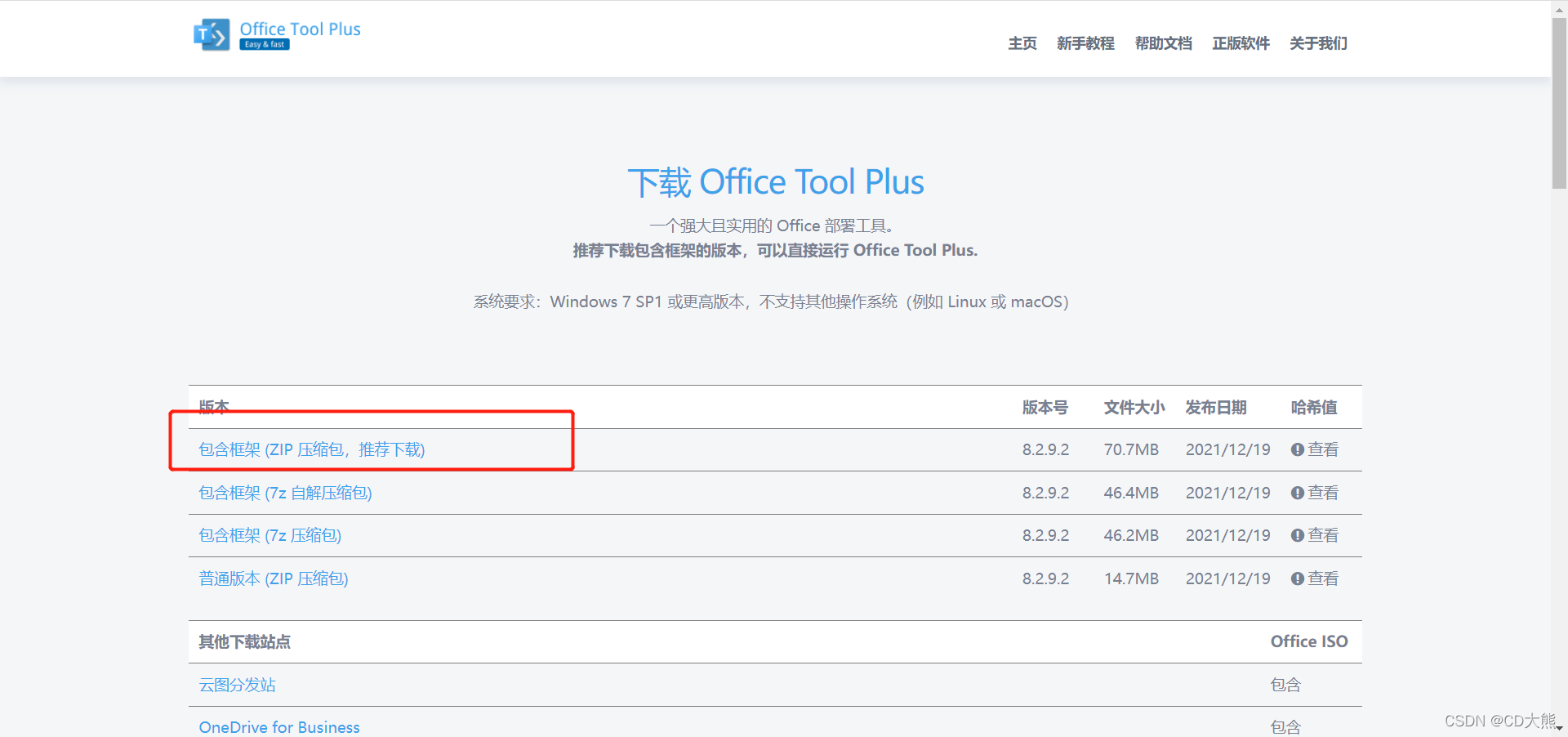The image size is (1568, 737).
Task: Click the Office ISO column header
Action: pyautogui.click(x=1309, y=641)
